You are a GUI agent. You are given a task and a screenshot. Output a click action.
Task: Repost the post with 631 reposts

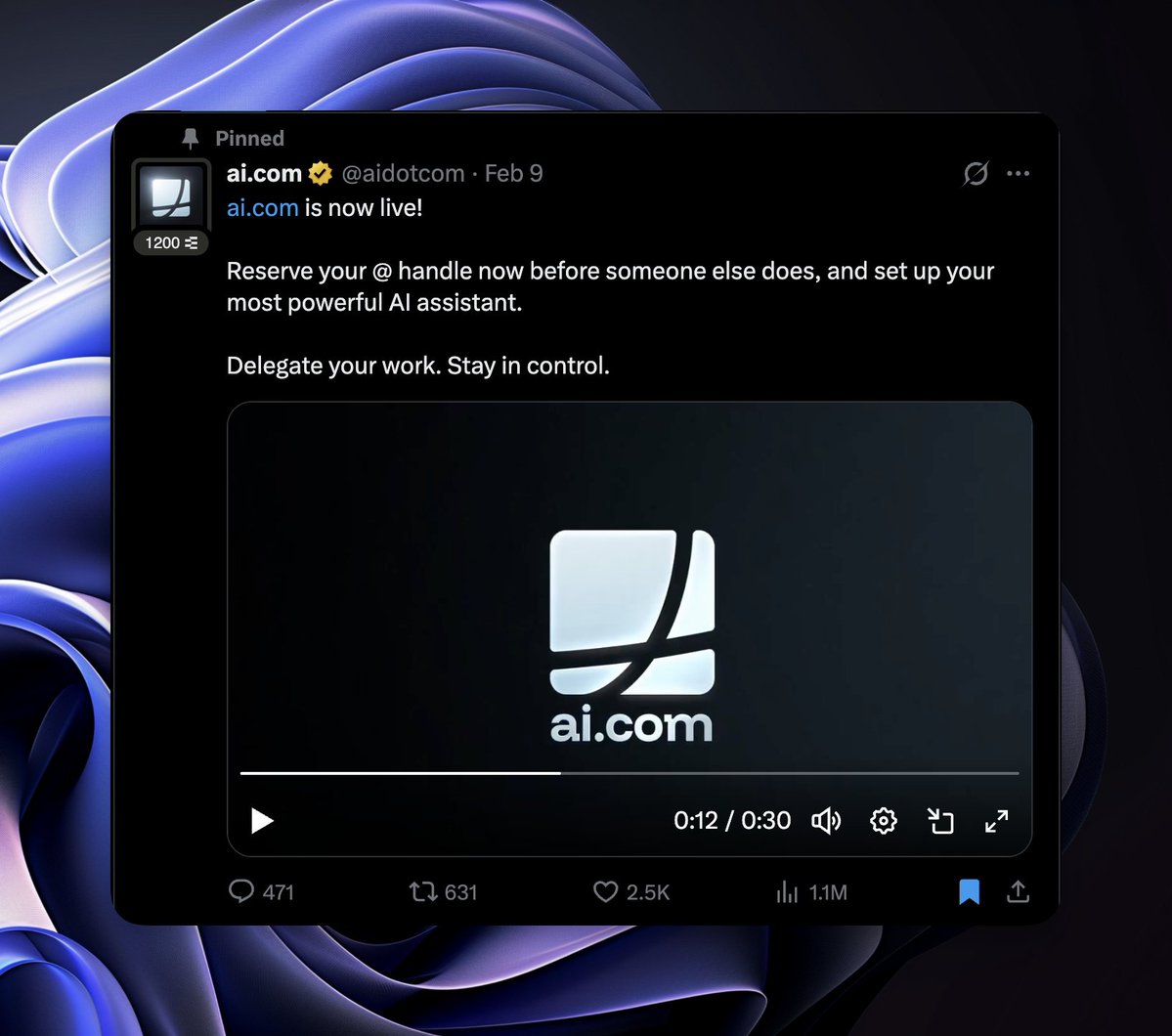443,891
